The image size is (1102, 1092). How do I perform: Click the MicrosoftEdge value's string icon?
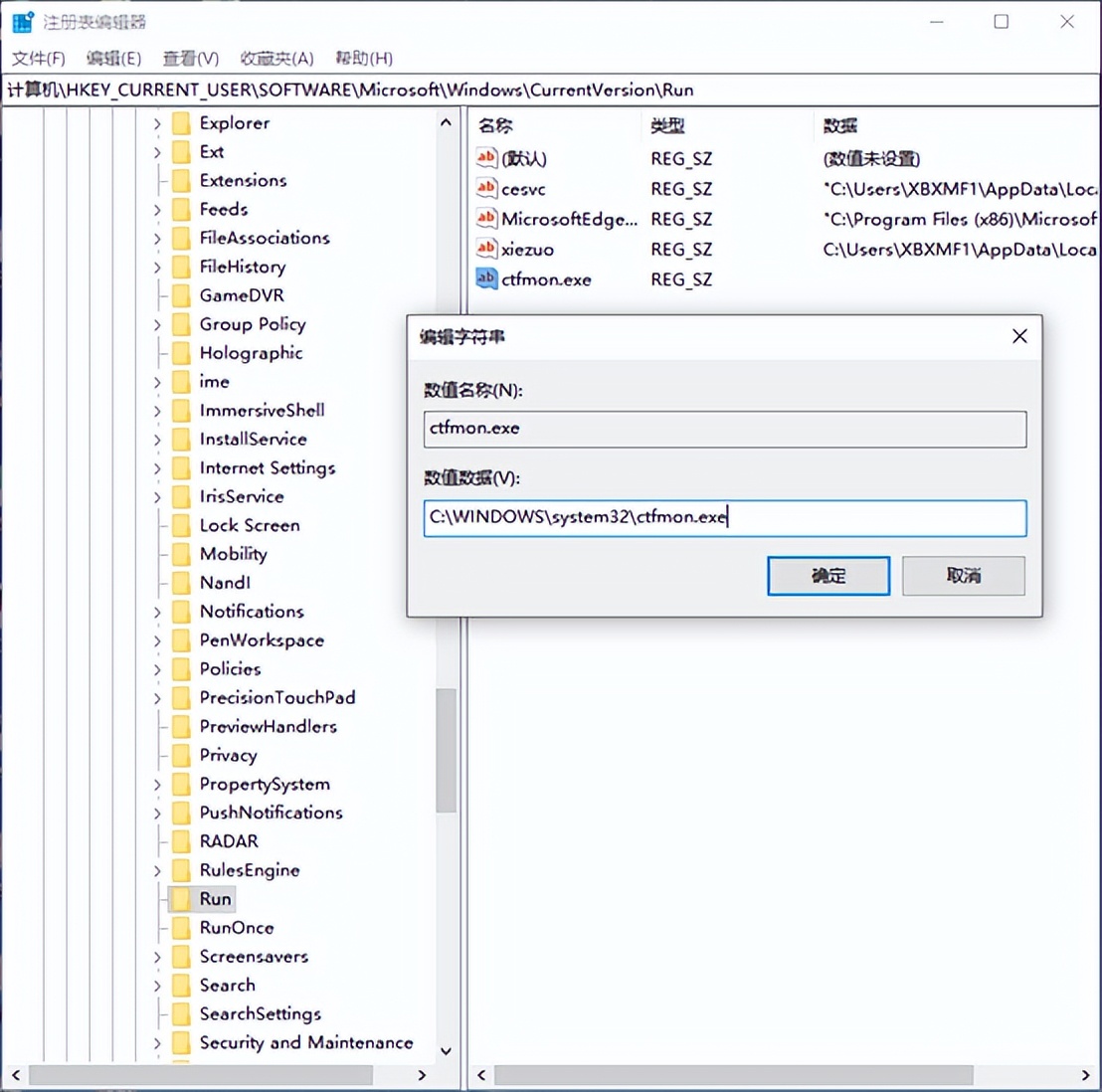tap(485, 219)
